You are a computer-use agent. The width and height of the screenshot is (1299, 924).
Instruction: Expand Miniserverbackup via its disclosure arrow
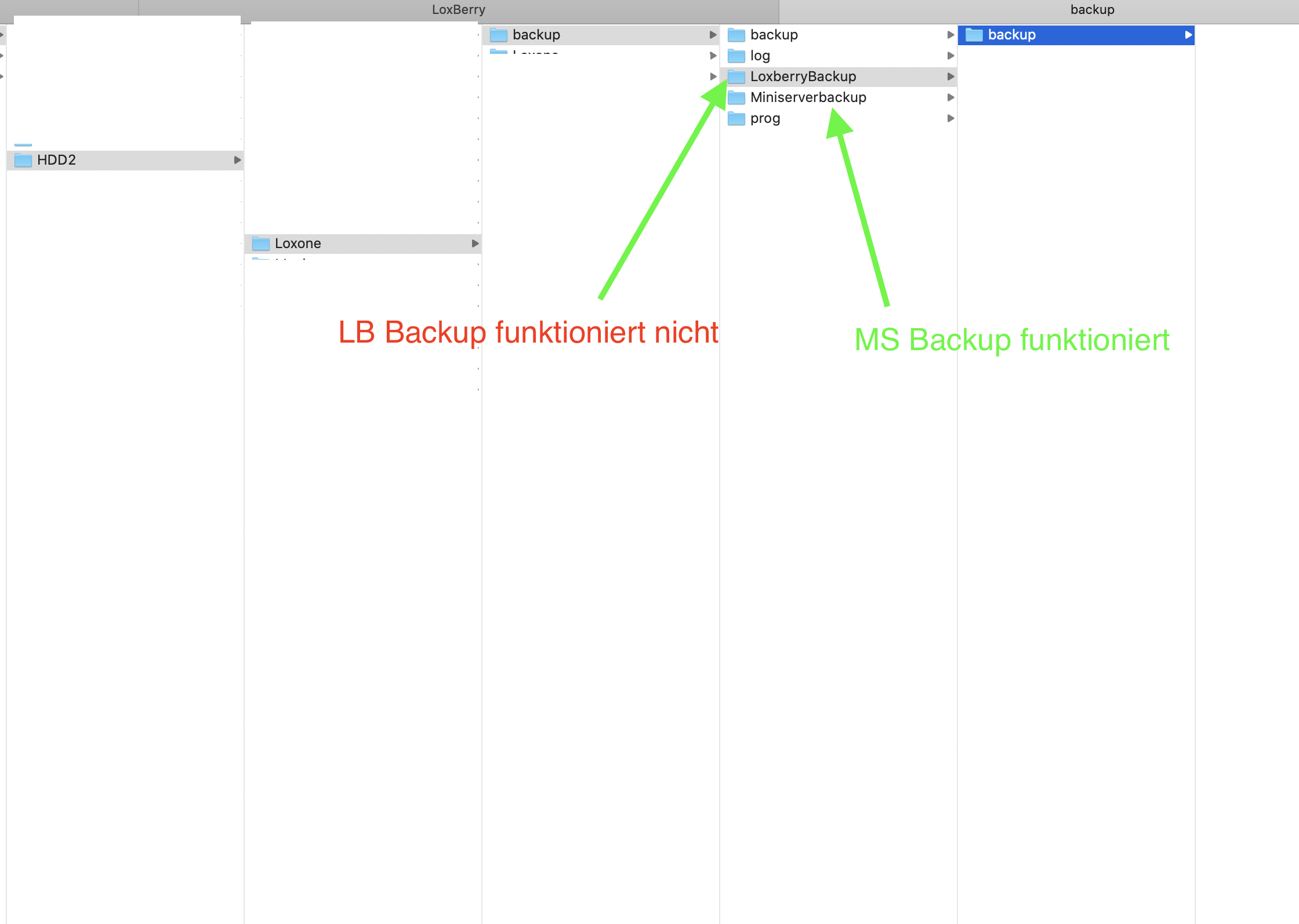(950, 97)
